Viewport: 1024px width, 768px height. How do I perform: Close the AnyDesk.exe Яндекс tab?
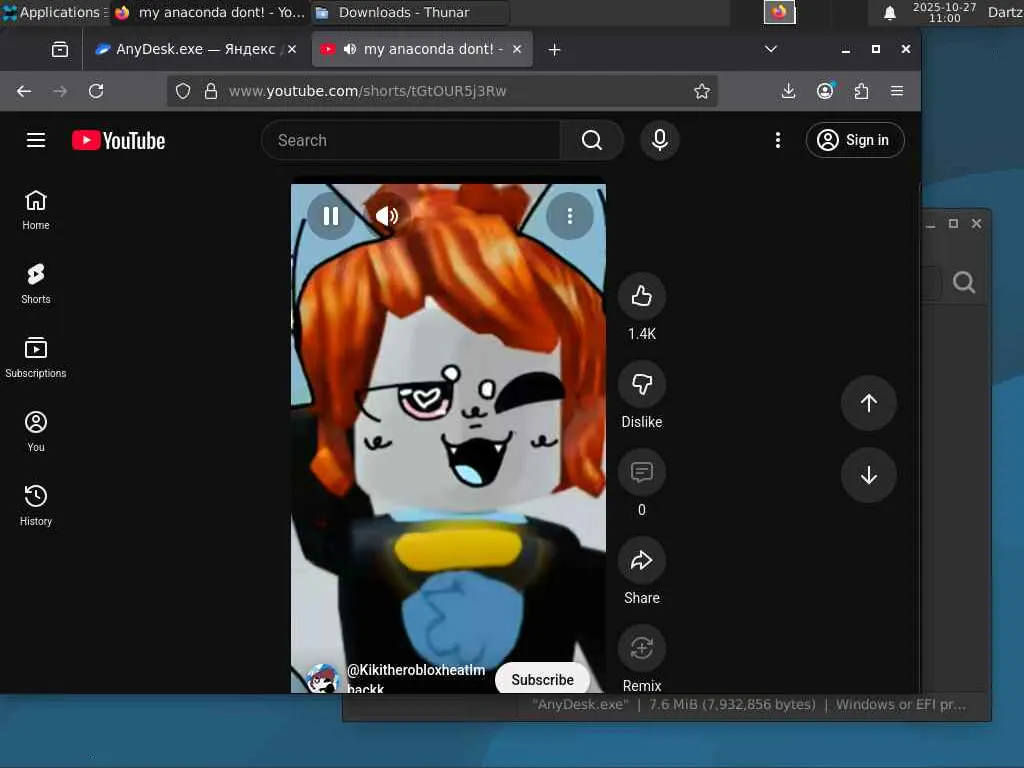coord(292,49)
